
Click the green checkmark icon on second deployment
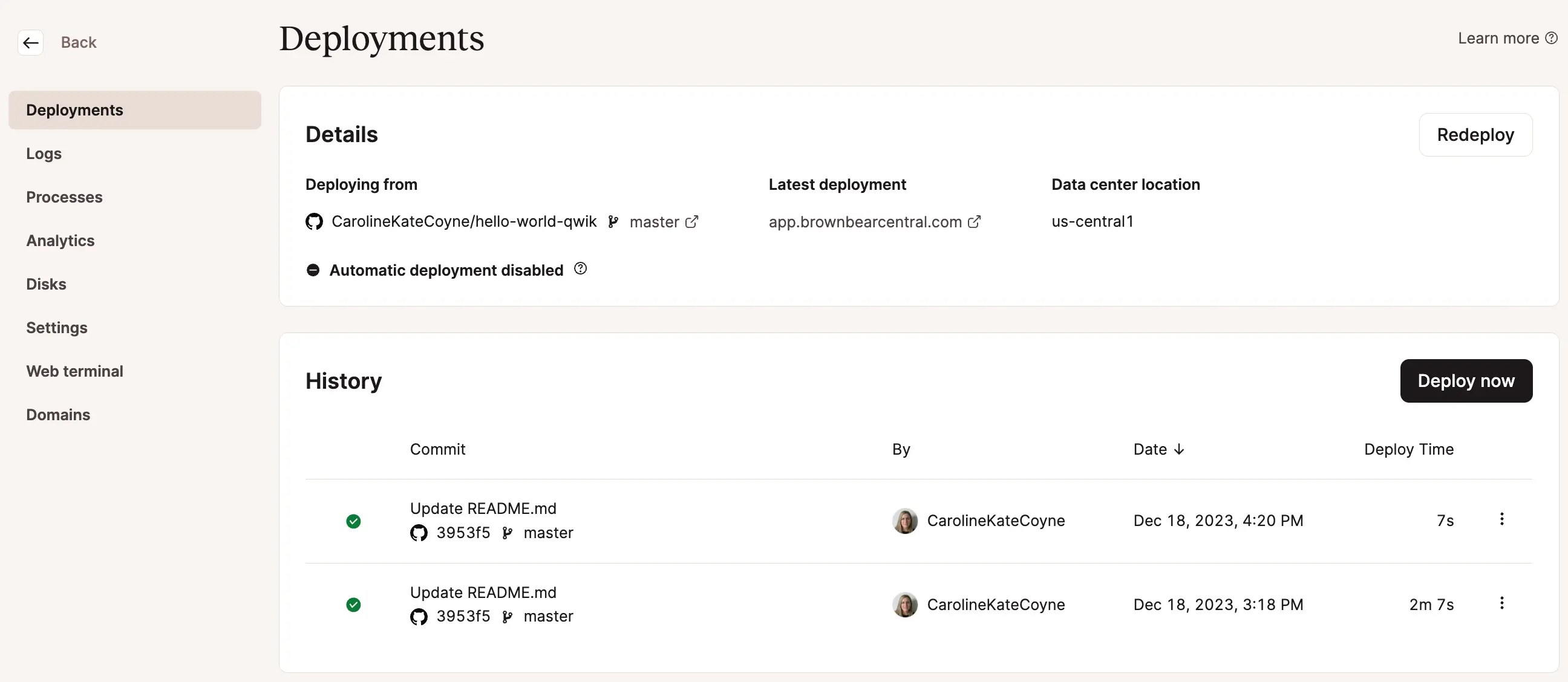click(354, 604)
